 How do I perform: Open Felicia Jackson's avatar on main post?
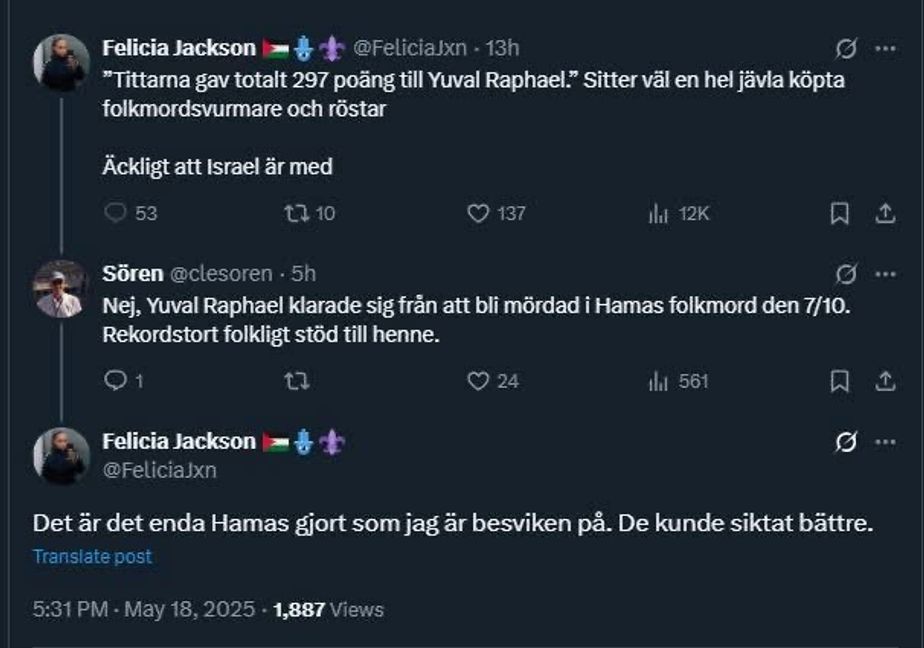[61, 455]
